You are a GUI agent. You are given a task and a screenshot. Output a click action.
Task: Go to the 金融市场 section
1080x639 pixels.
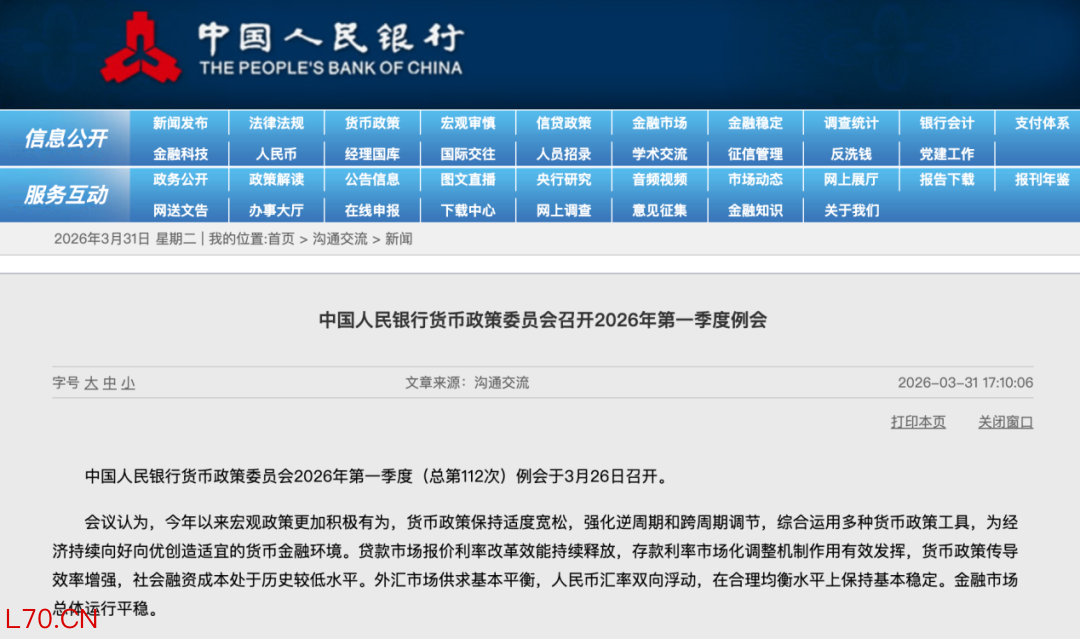point(659,124)
